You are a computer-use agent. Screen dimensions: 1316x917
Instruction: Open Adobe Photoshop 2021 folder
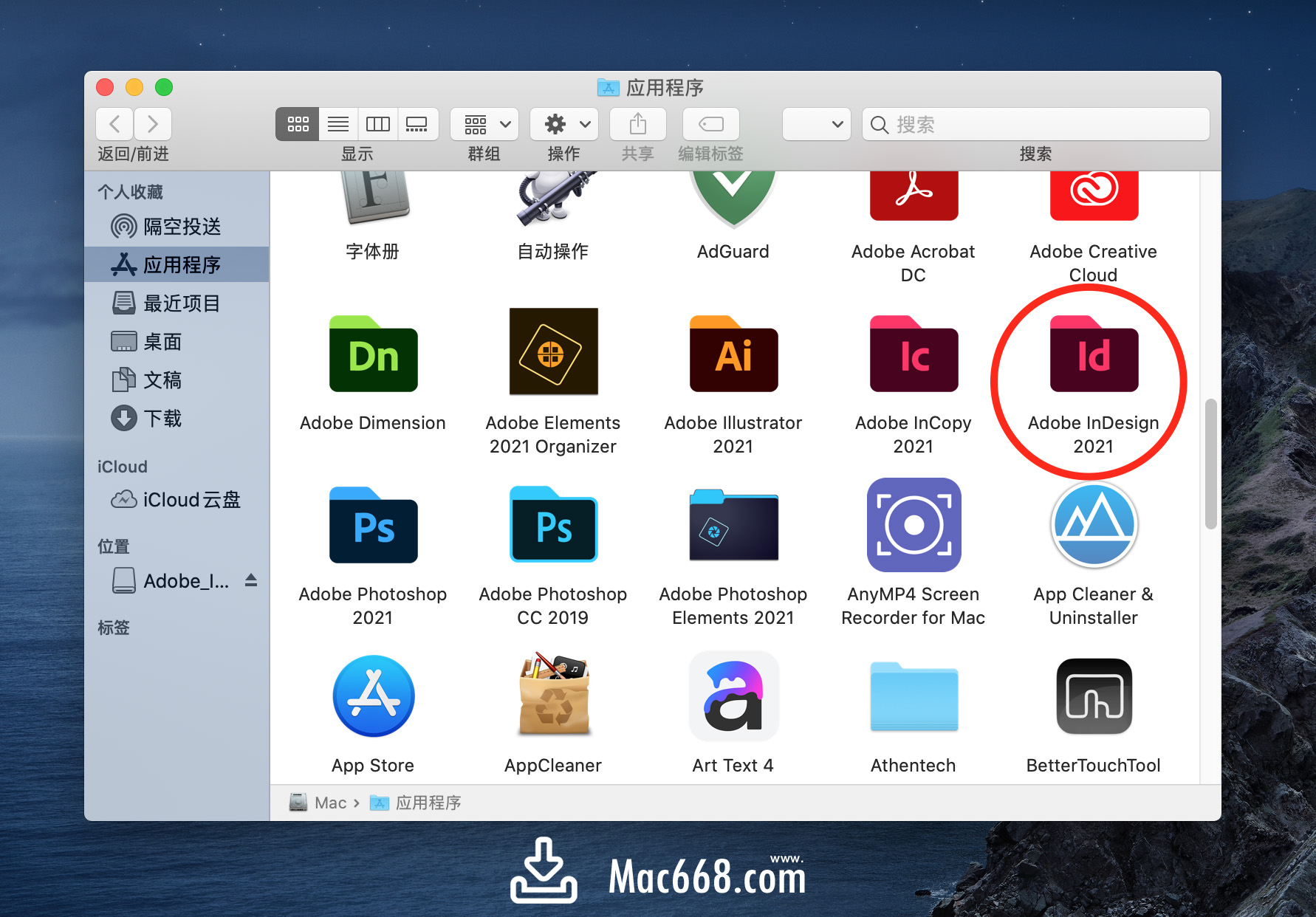click(373, 525)
